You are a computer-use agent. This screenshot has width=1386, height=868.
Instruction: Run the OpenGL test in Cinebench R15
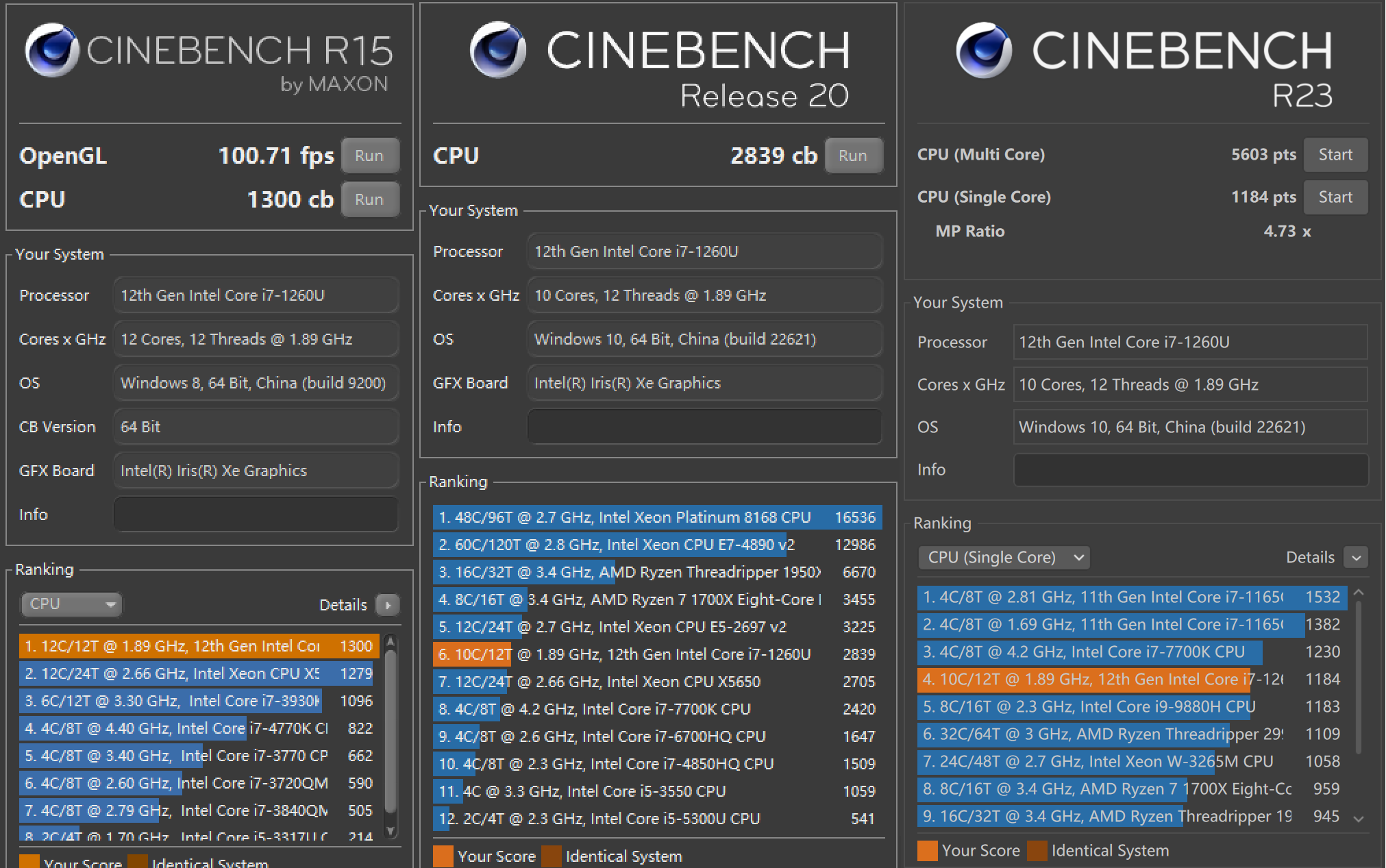pos(370,156)
